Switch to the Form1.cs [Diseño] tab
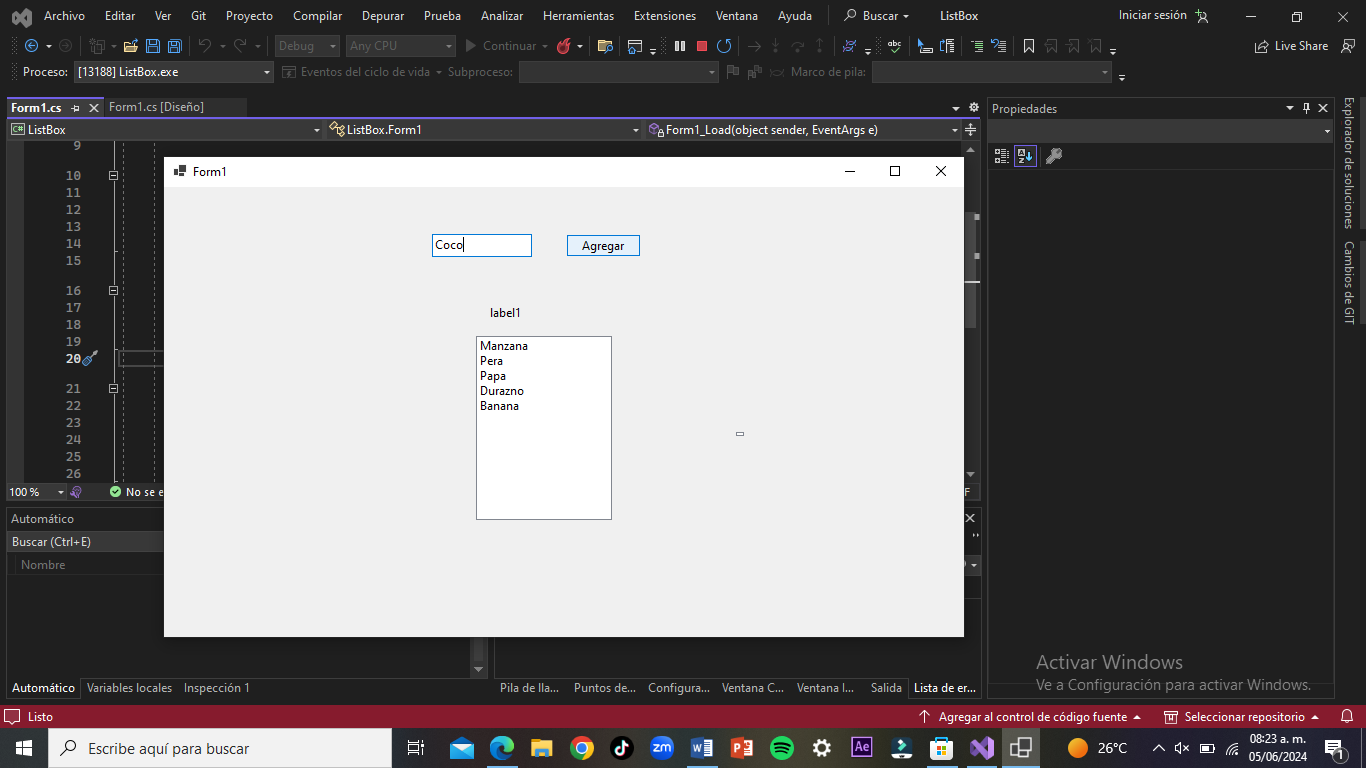 (x=156, y=107)
